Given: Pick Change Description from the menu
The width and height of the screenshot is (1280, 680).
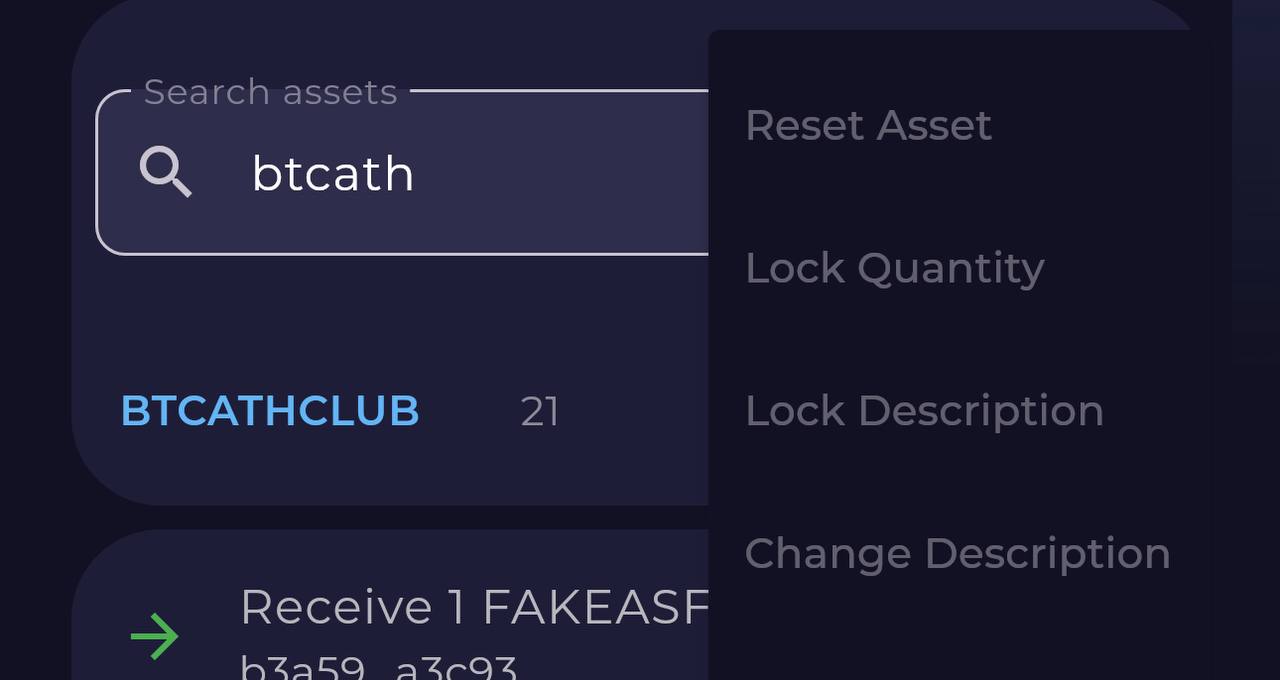Looking at the screenshot, I should tap(957, 554).
